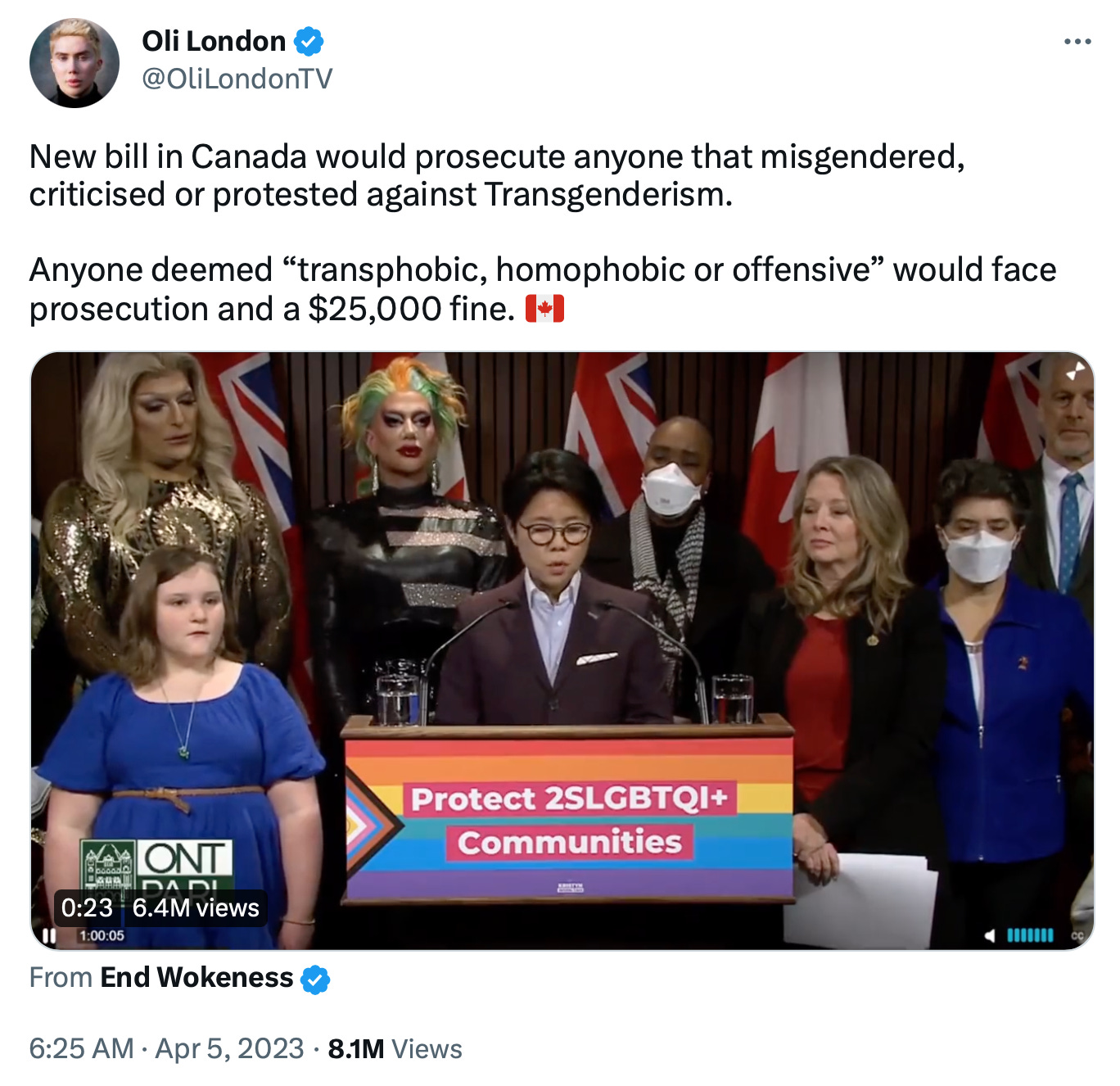Pause the embedded video playback

click(x=49, y=935)
